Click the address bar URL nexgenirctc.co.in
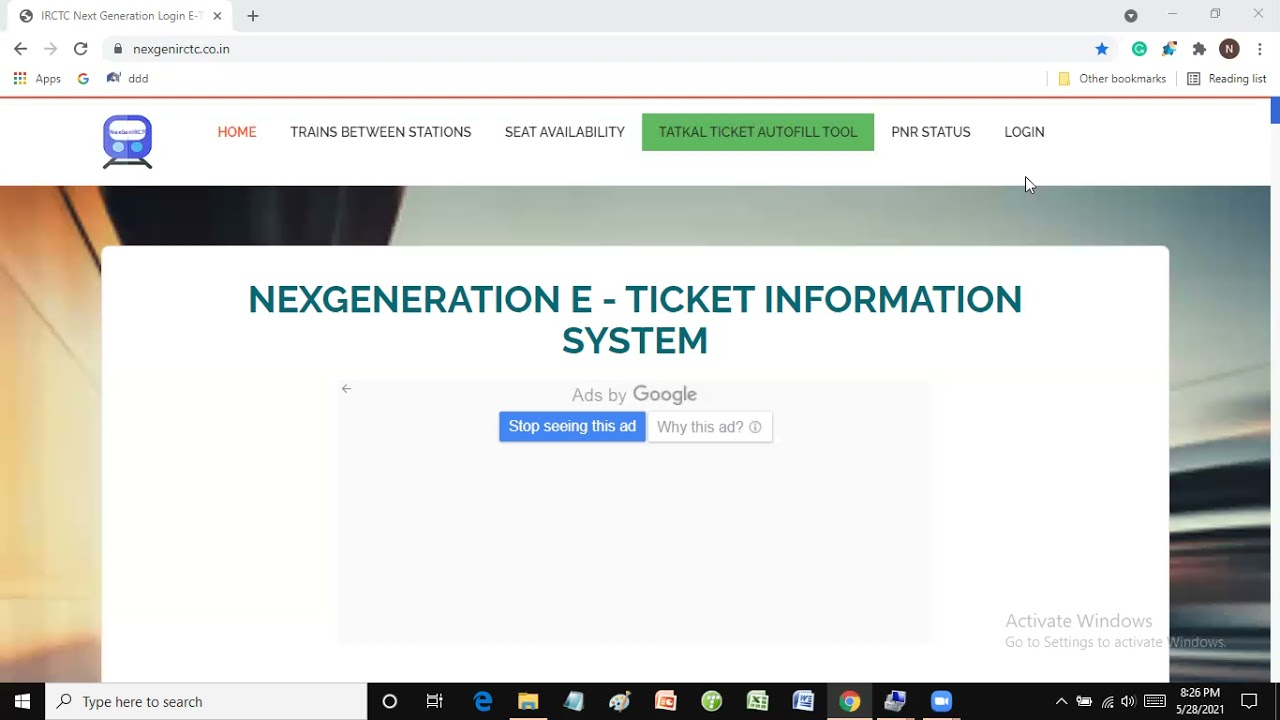 (x=181, y=49)
